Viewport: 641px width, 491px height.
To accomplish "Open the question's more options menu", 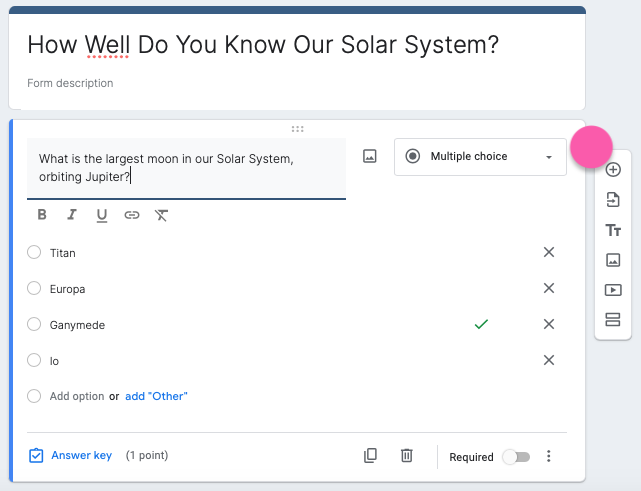I will (548, 457).
